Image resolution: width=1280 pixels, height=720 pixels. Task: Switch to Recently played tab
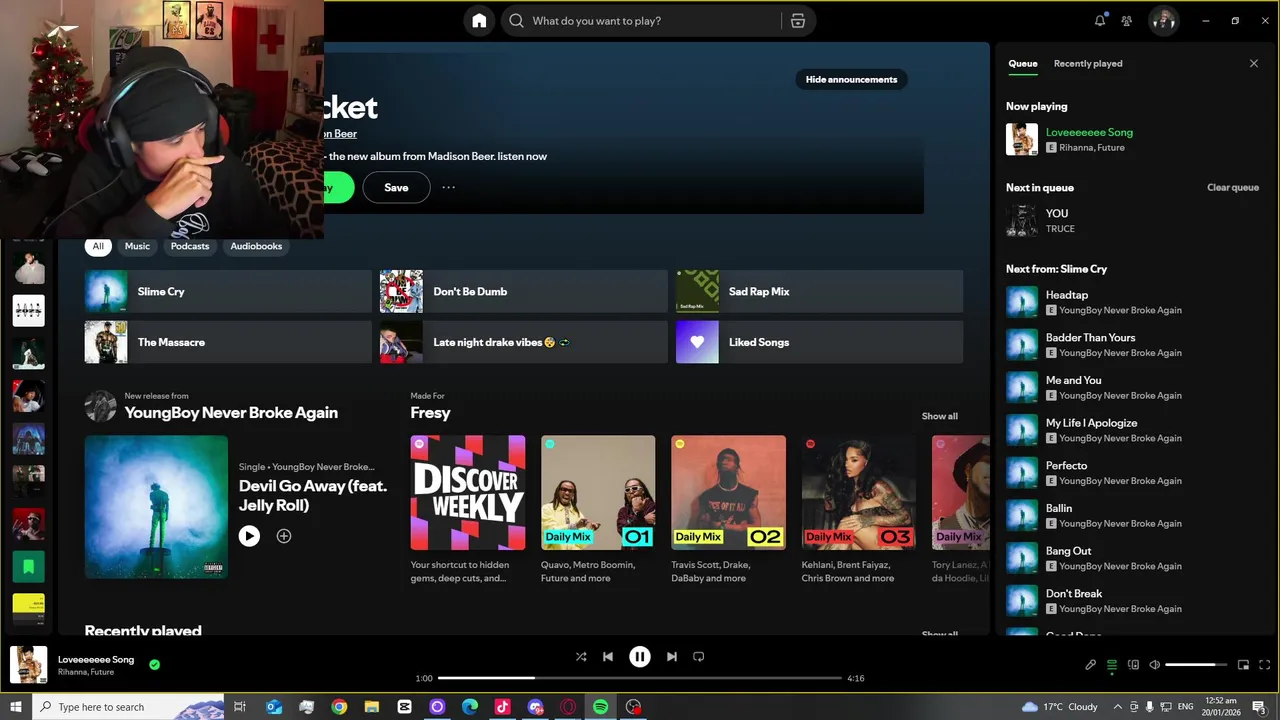(1088, 63)
